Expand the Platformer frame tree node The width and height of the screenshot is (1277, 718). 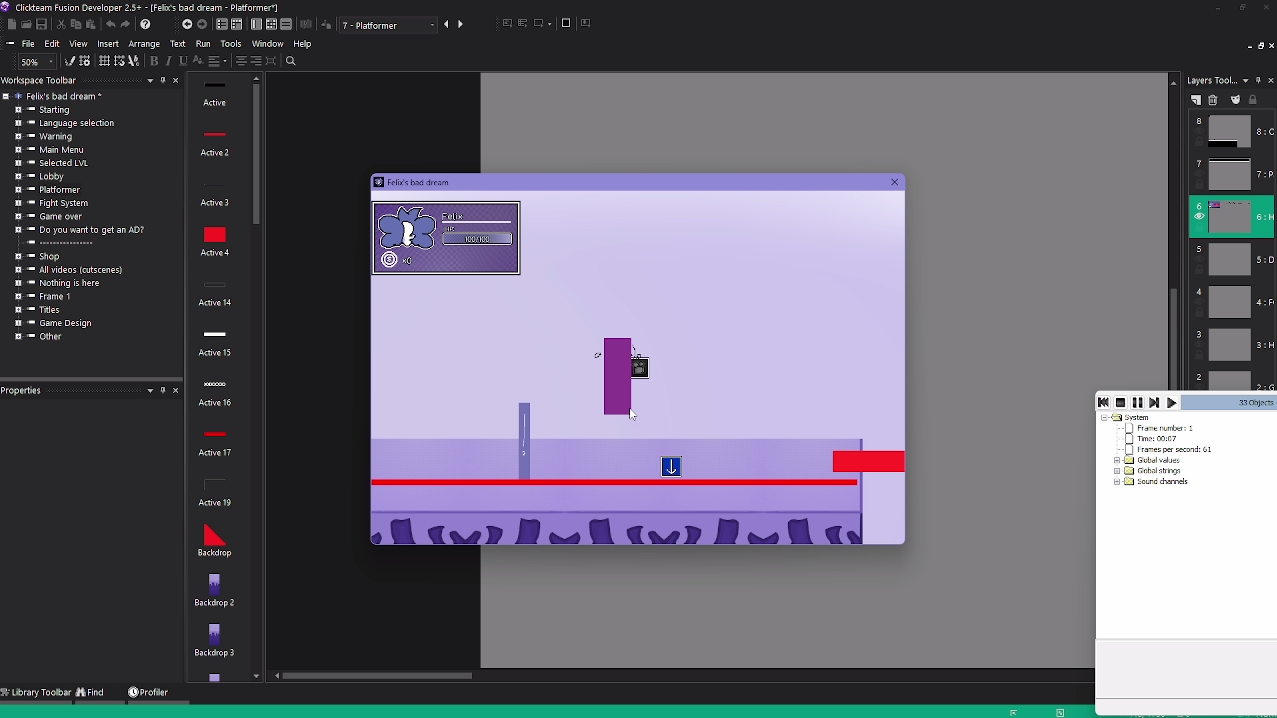[x=18, y=190]
